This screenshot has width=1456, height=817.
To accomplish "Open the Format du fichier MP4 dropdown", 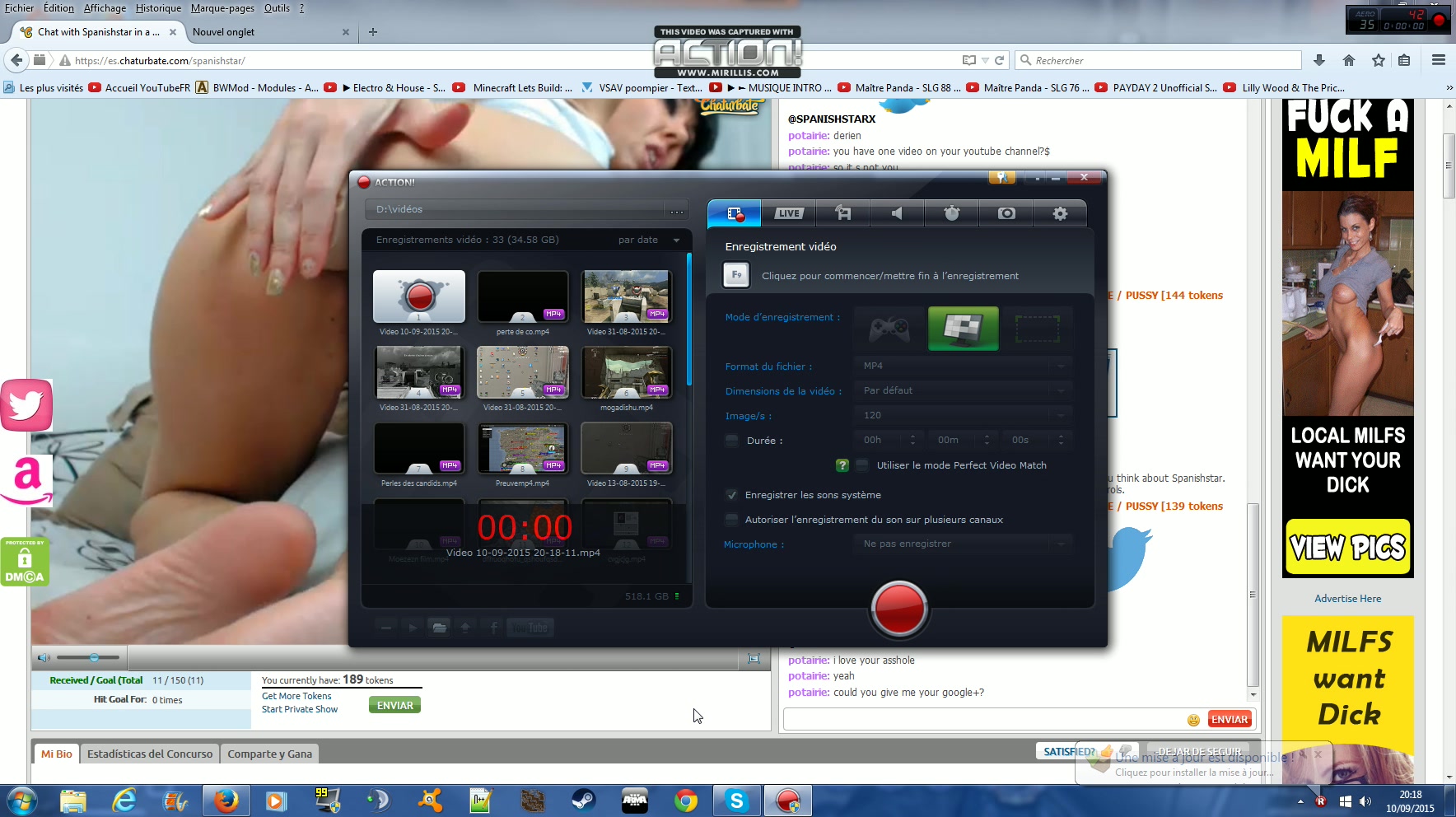I will point(963,366).
